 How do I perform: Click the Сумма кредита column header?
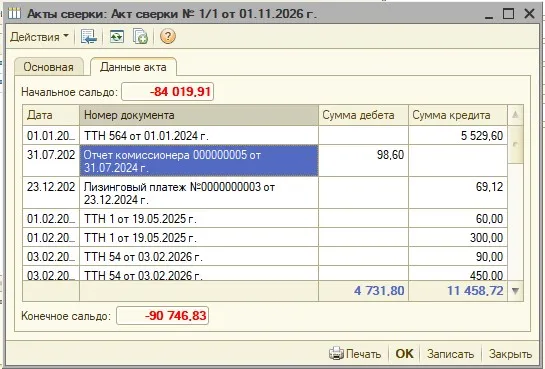coord(458,115)
